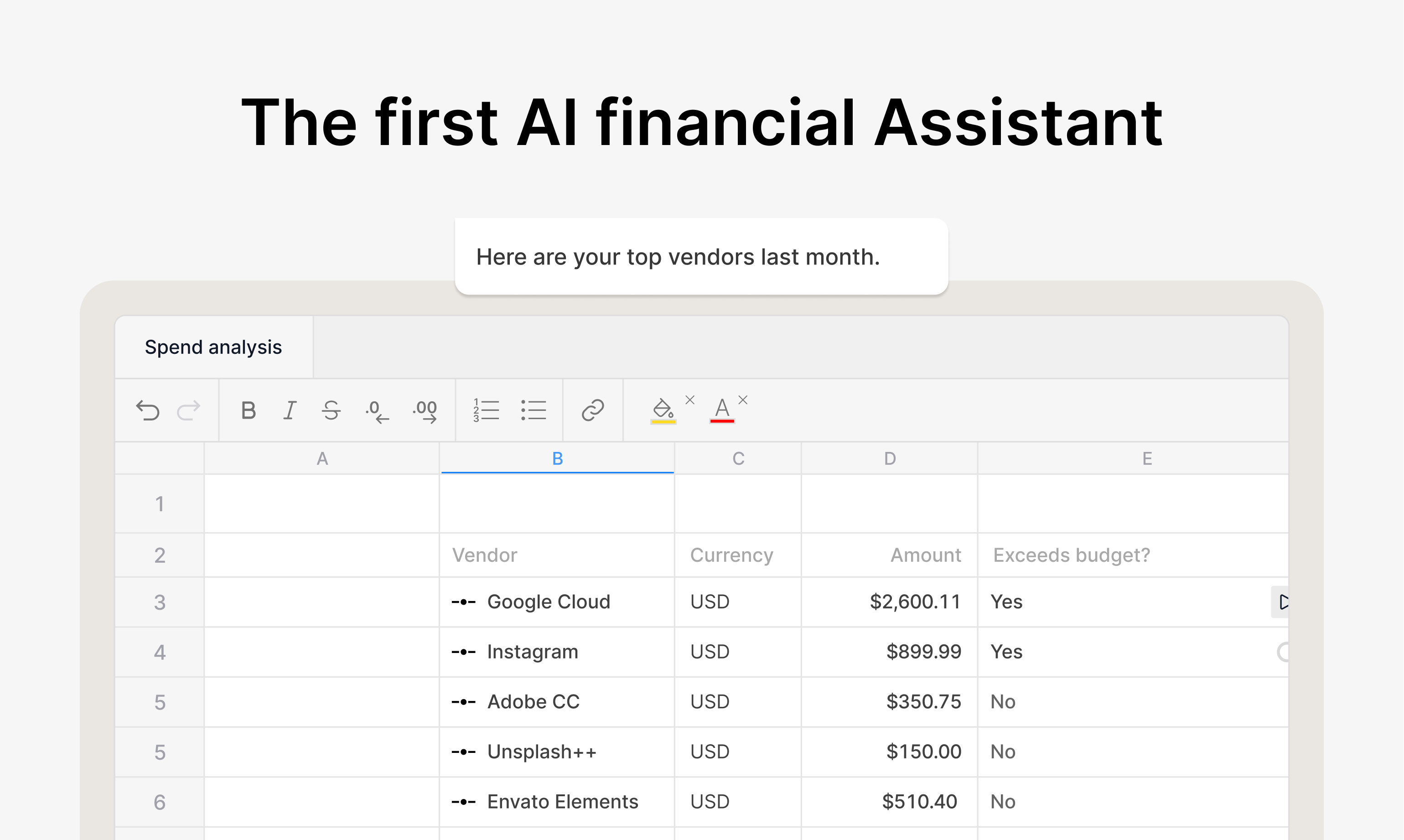Click the $350.75 amount cell
Screen dimensions: 1404x840
(890, 702)
